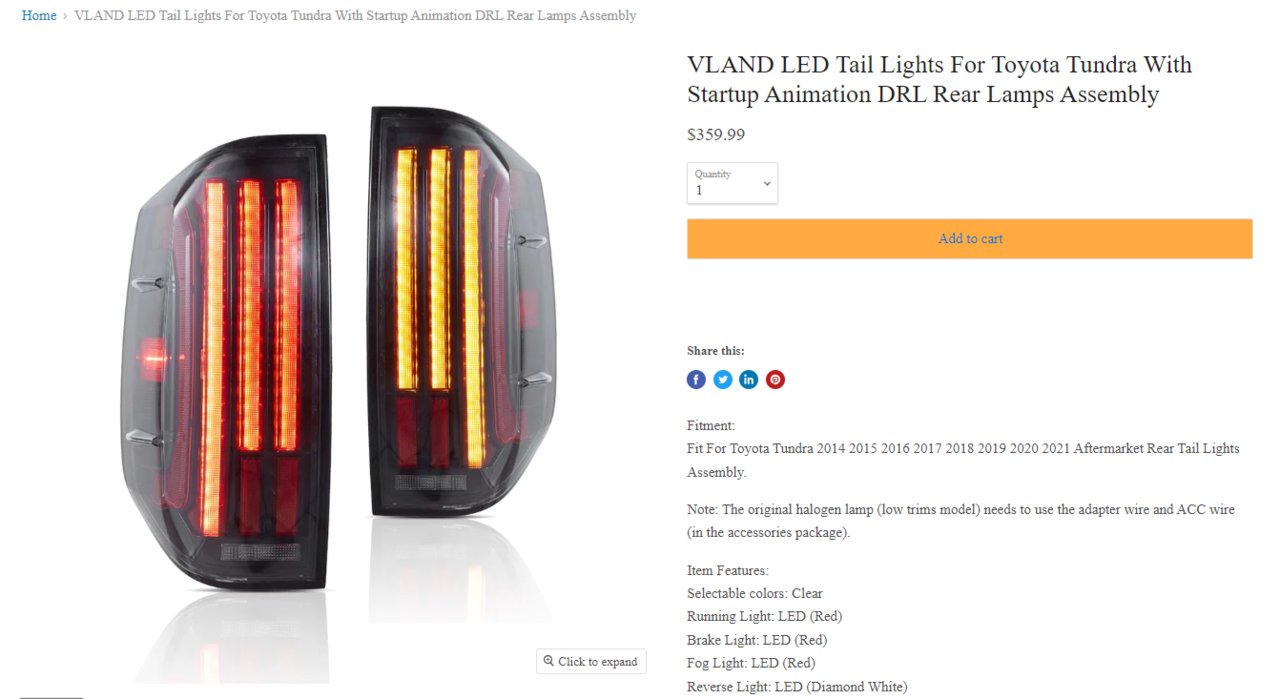
Task: Click the $359.99 price
Action: click(x=716, y=135)
